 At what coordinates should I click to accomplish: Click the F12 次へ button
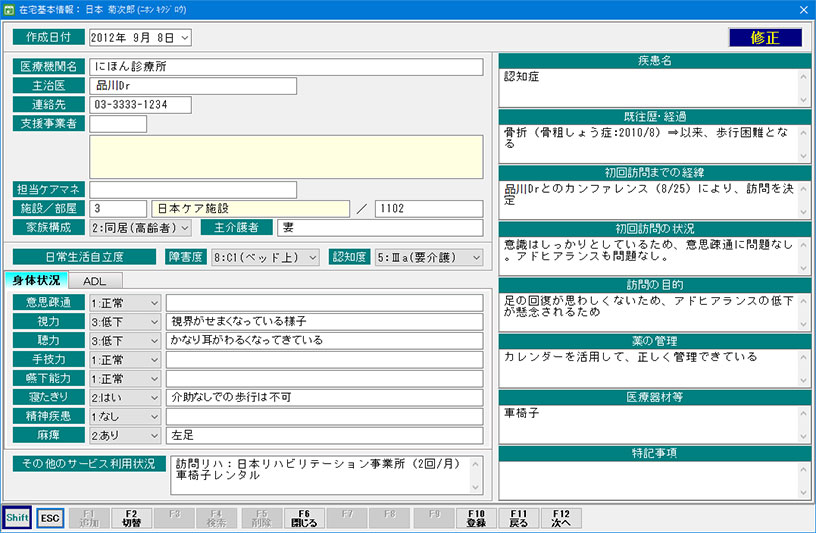(x=561, y=518)
